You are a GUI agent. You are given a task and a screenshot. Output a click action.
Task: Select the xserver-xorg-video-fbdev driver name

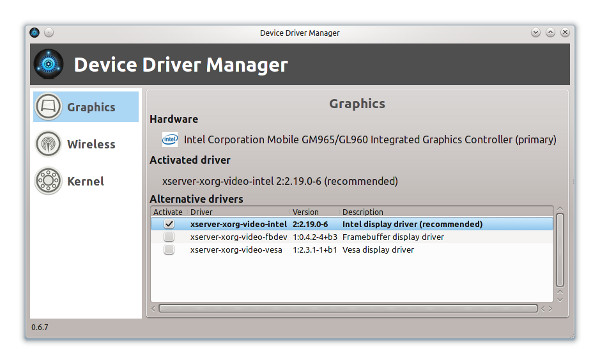(238, 237)
